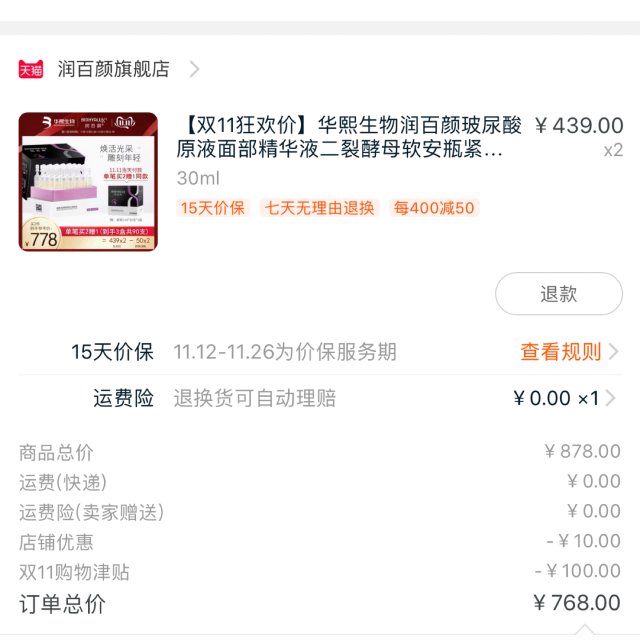Tap the Tmall cat logo icon
This screenshot has width=640, height=640.
click(x=31, y=69)
